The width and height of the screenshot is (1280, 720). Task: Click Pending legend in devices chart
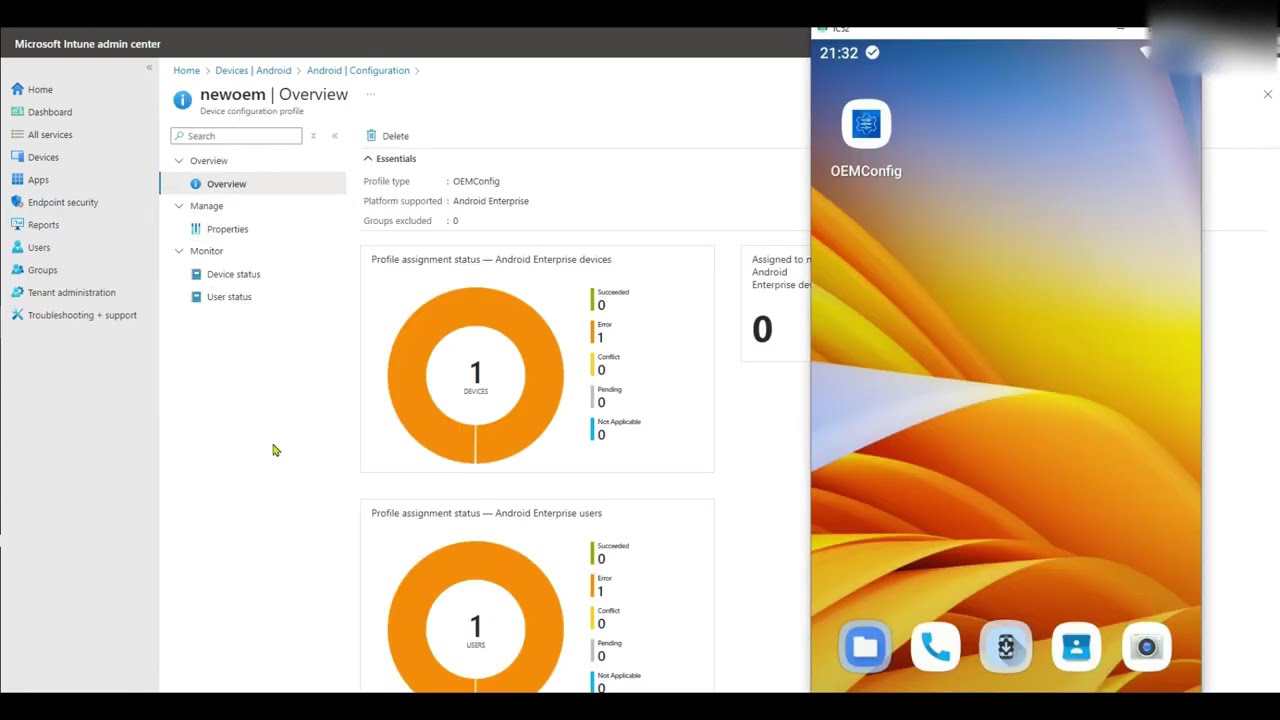[x=607, y=397]
